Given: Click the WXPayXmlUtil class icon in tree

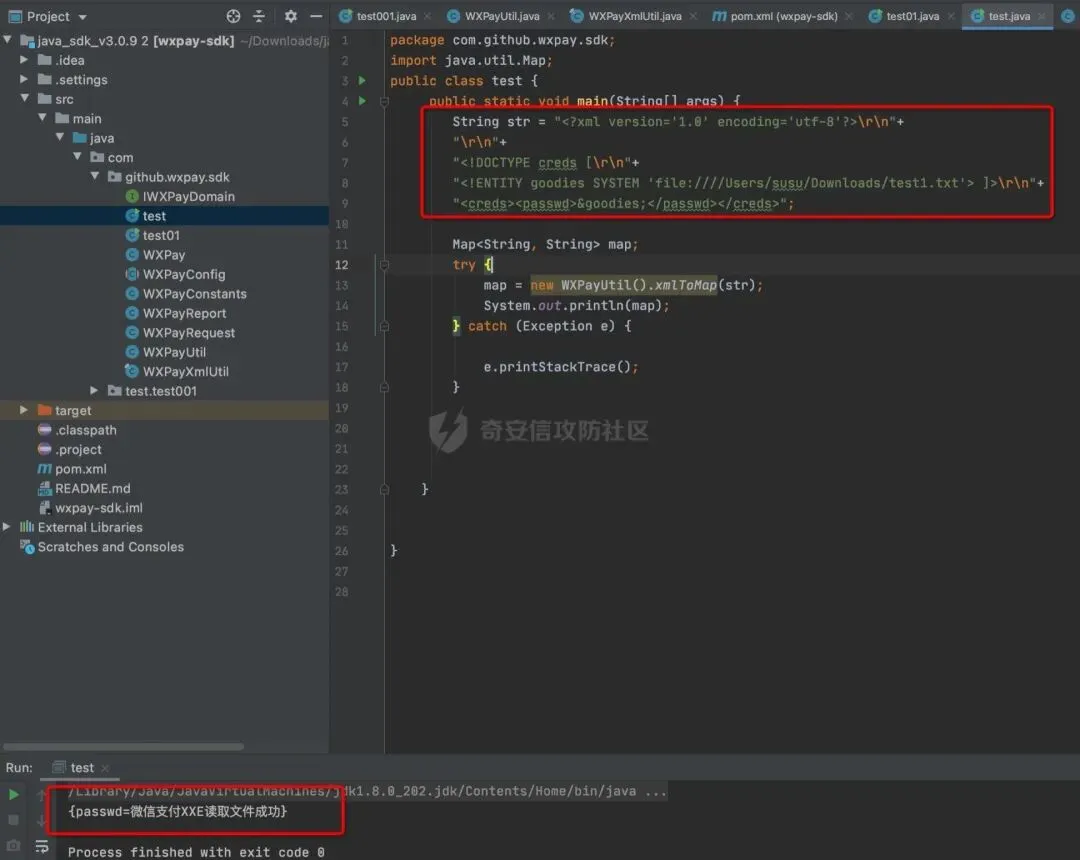Looking at the screenshot, I should (x=132, y=371).
